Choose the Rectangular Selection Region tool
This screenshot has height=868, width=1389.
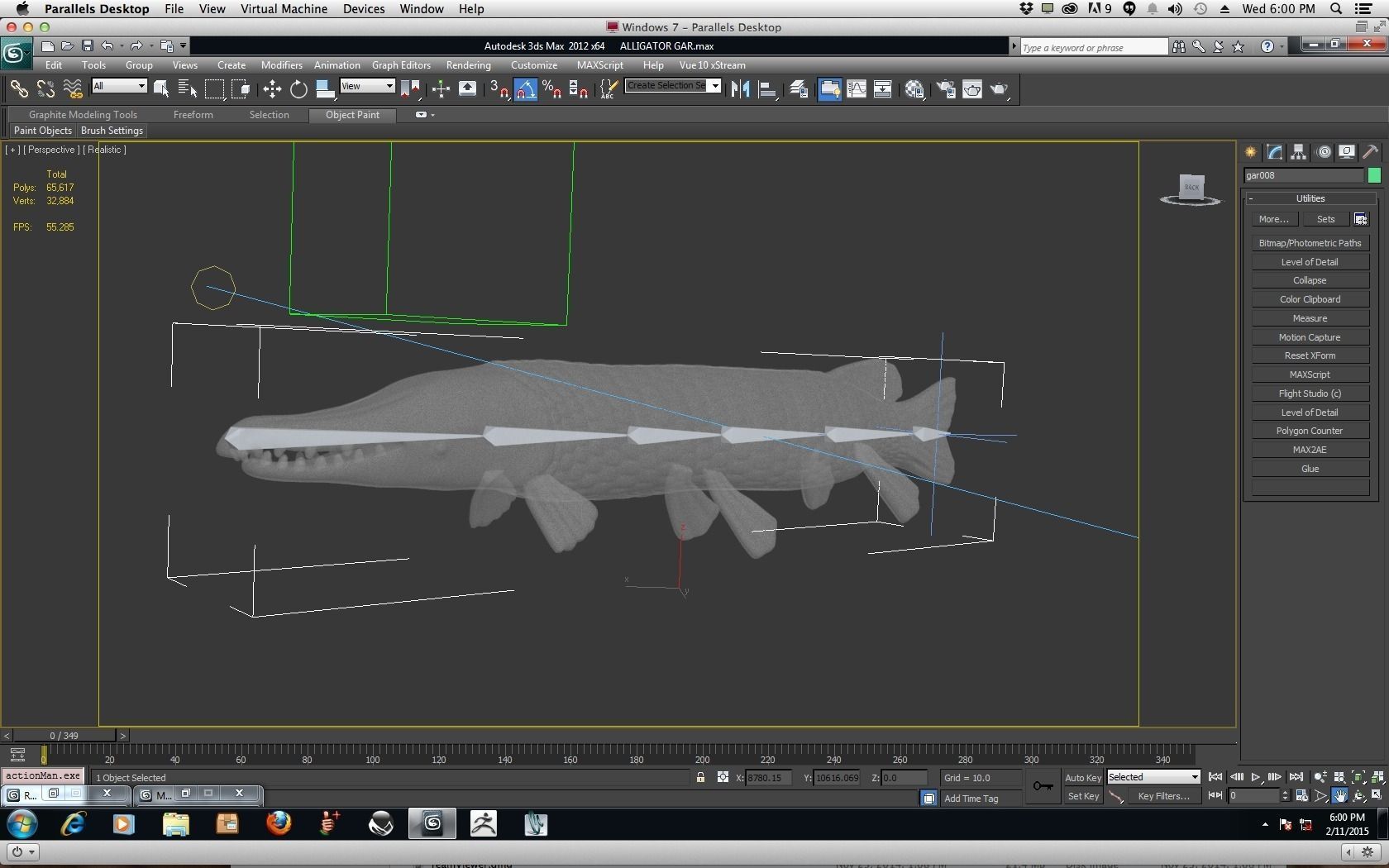214,88
